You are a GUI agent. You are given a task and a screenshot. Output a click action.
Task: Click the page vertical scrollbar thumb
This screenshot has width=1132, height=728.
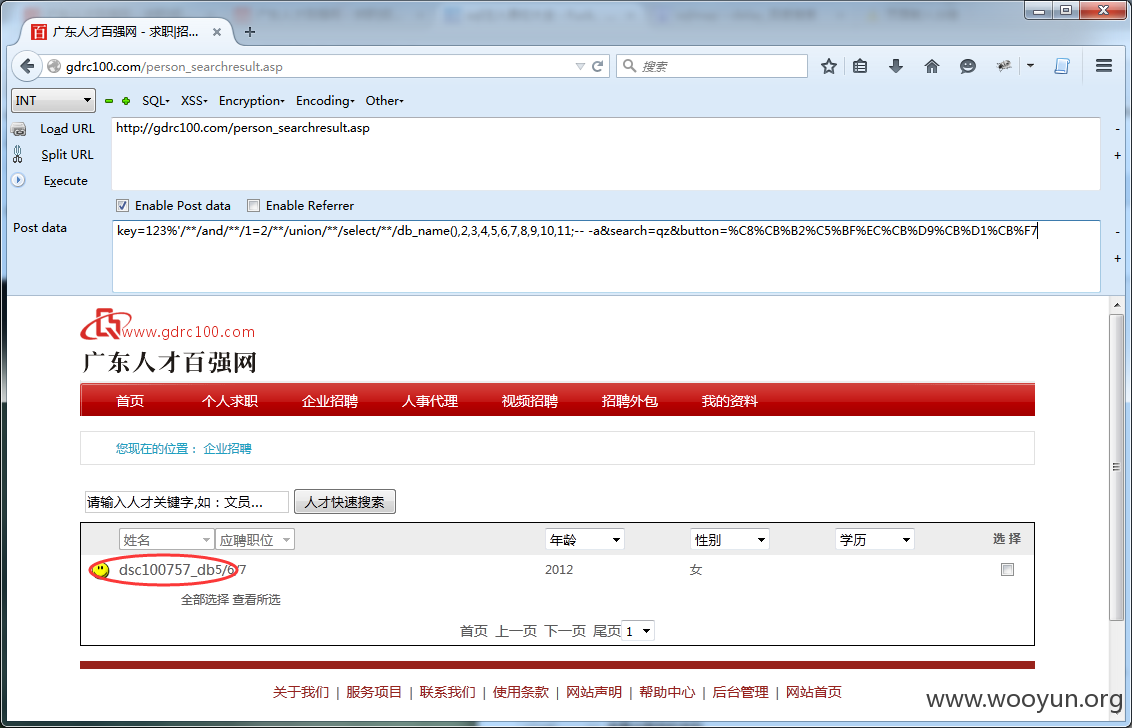tap(1116, 467)
